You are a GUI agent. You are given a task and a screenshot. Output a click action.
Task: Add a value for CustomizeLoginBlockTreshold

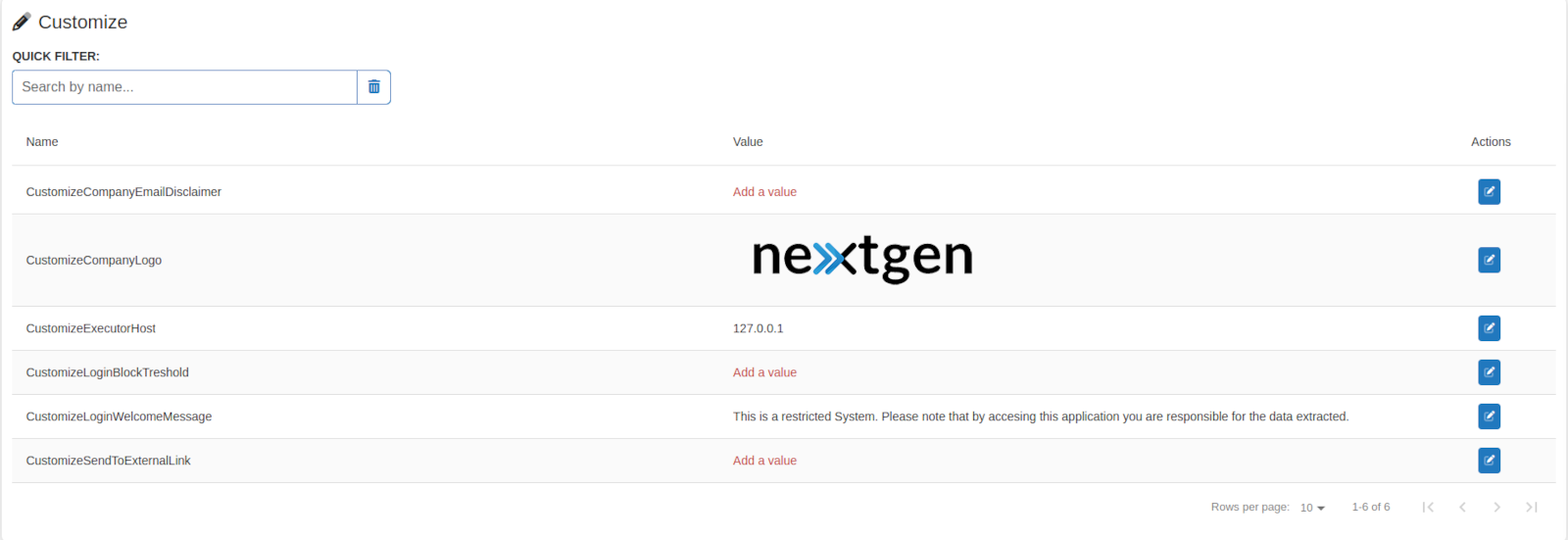pyautogui.click(x=764, y=372)
